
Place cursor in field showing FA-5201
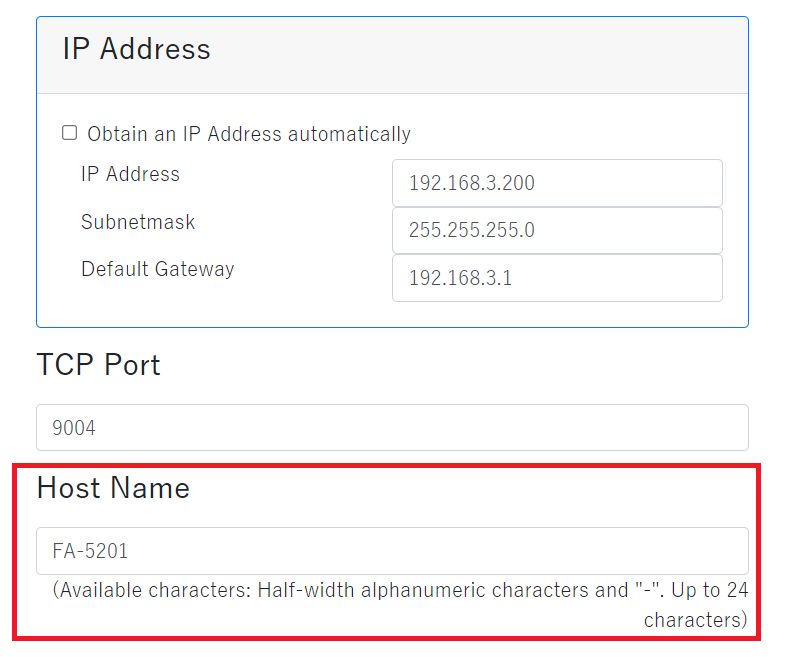(x=392, y=551)
